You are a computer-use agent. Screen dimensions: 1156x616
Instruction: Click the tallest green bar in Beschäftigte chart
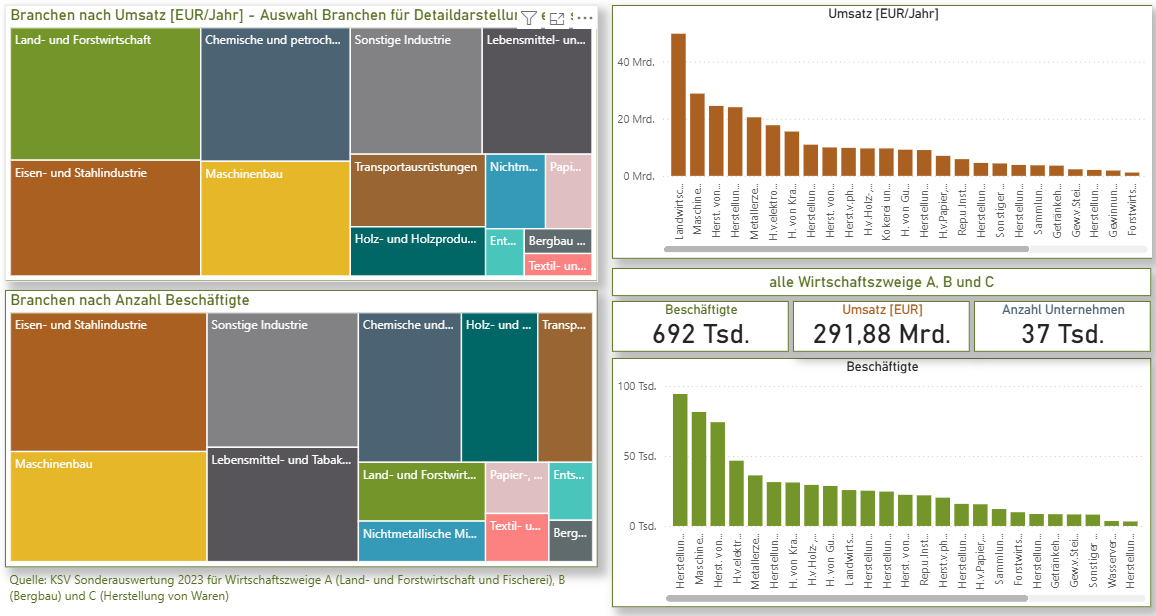(x=680, y=460)
